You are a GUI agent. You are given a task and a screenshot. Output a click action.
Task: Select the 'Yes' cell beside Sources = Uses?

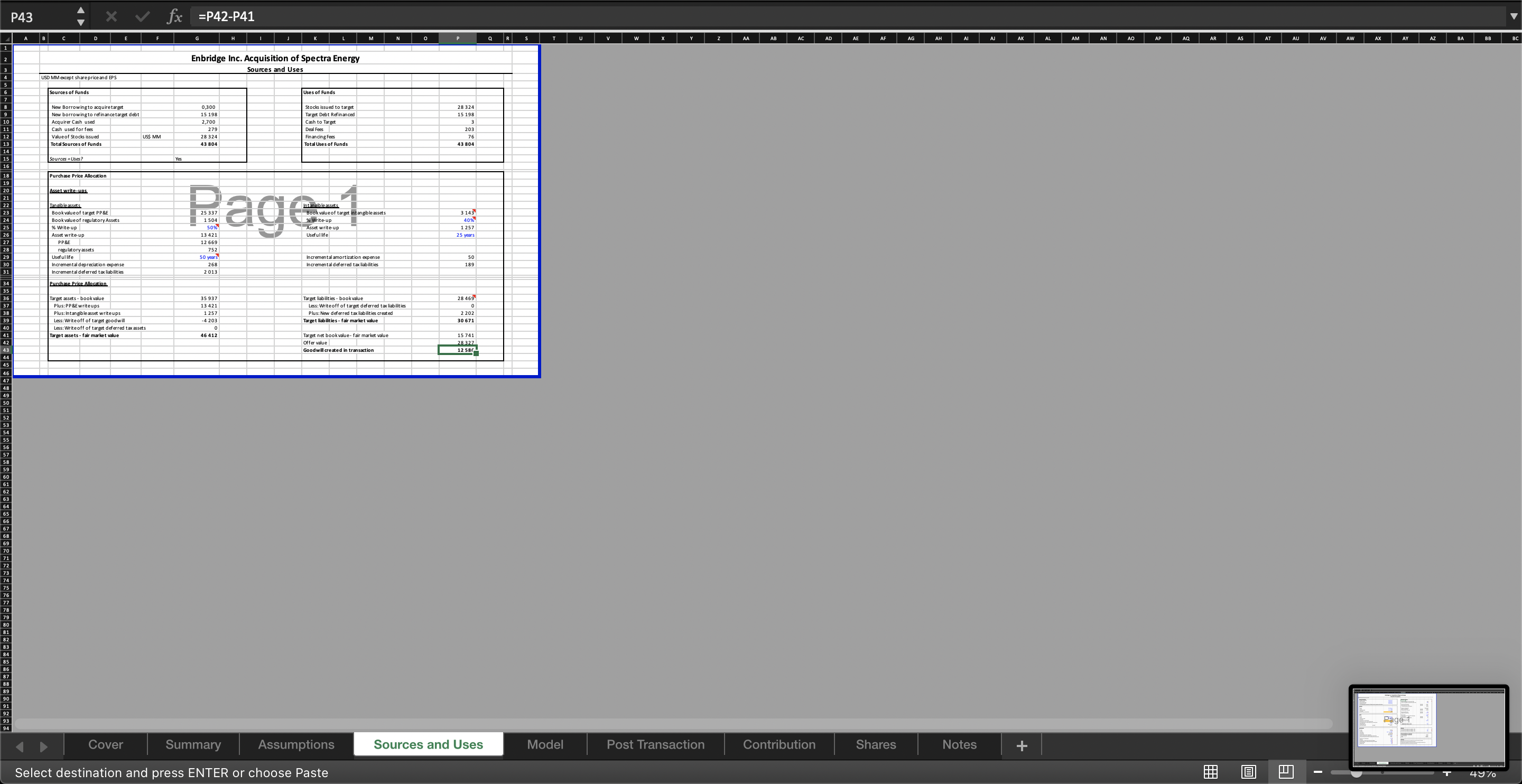179,159
